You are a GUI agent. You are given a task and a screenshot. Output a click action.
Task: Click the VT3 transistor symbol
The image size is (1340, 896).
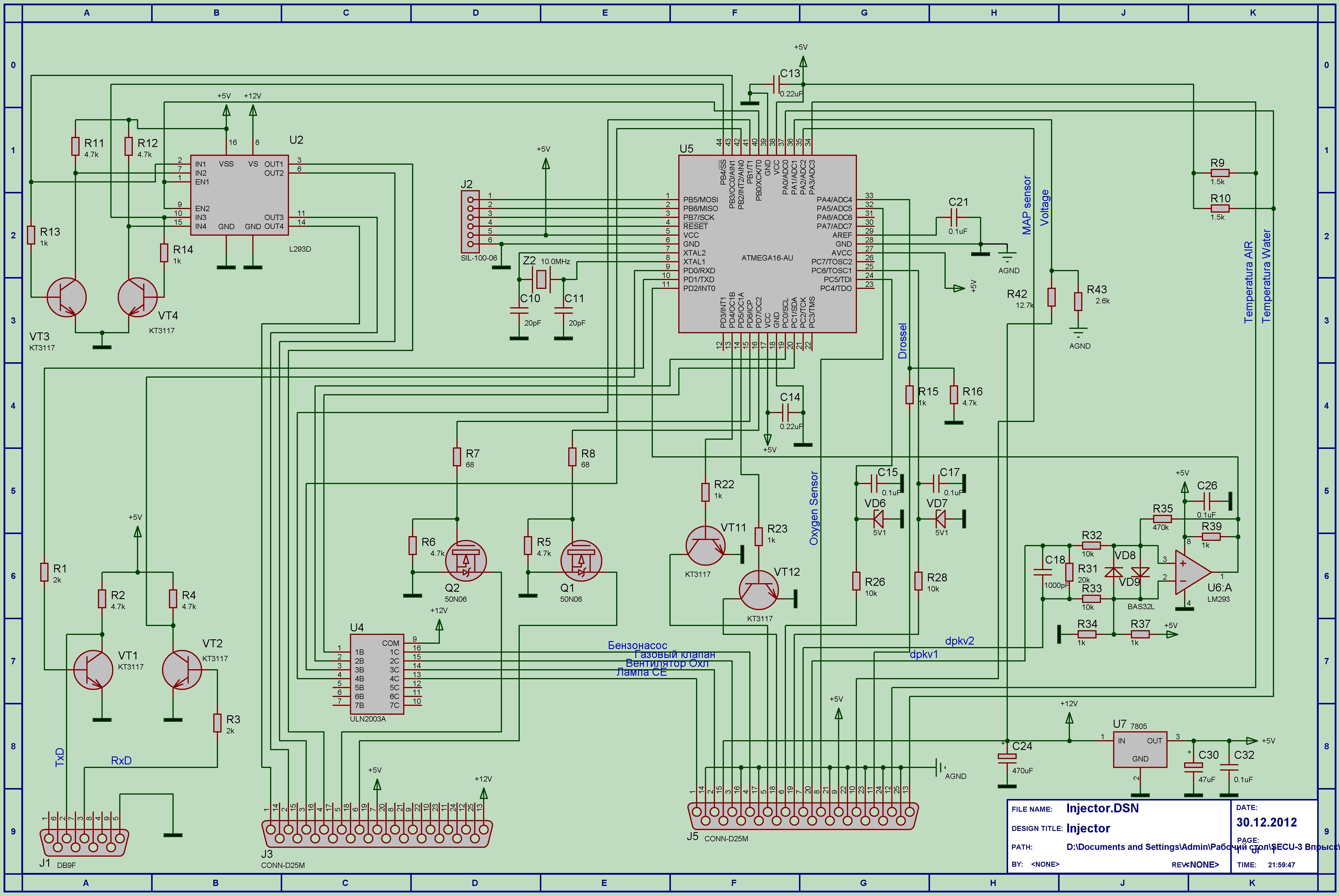[x=66, y=297]
